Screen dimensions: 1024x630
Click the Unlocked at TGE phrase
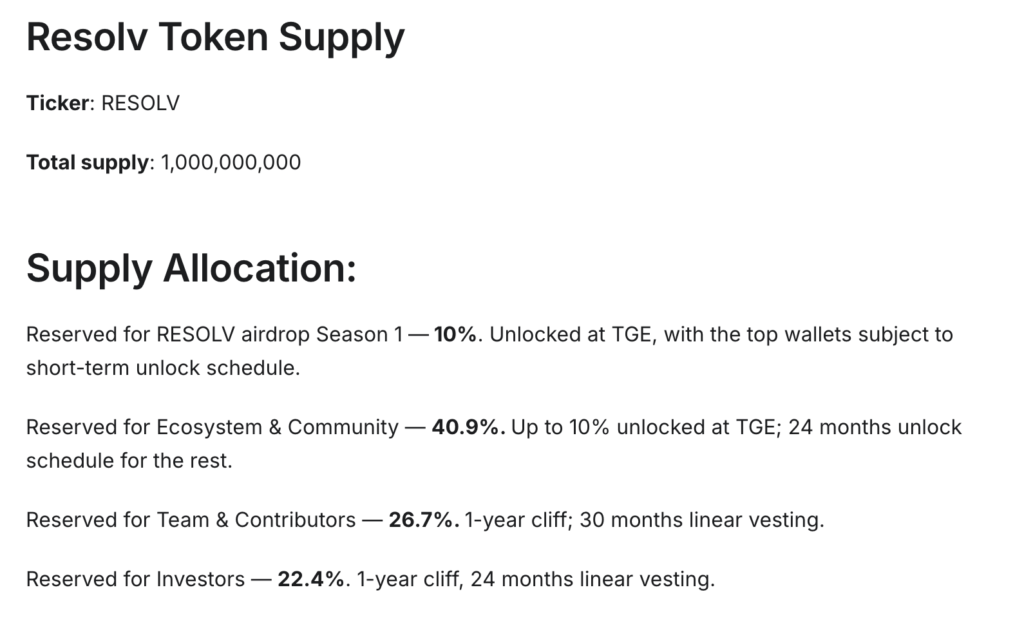(571, 334)
